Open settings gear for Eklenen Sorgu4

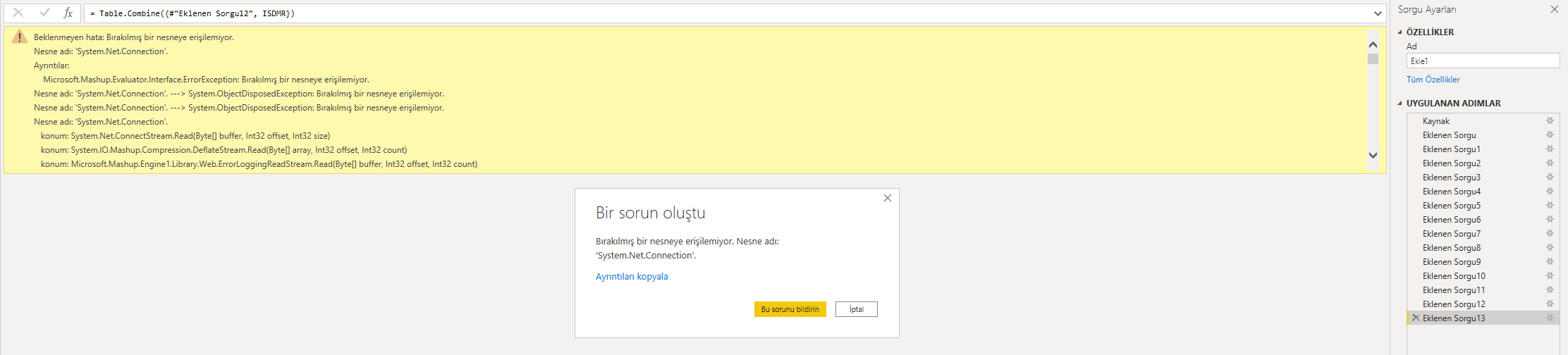(x=1550, y=192)
